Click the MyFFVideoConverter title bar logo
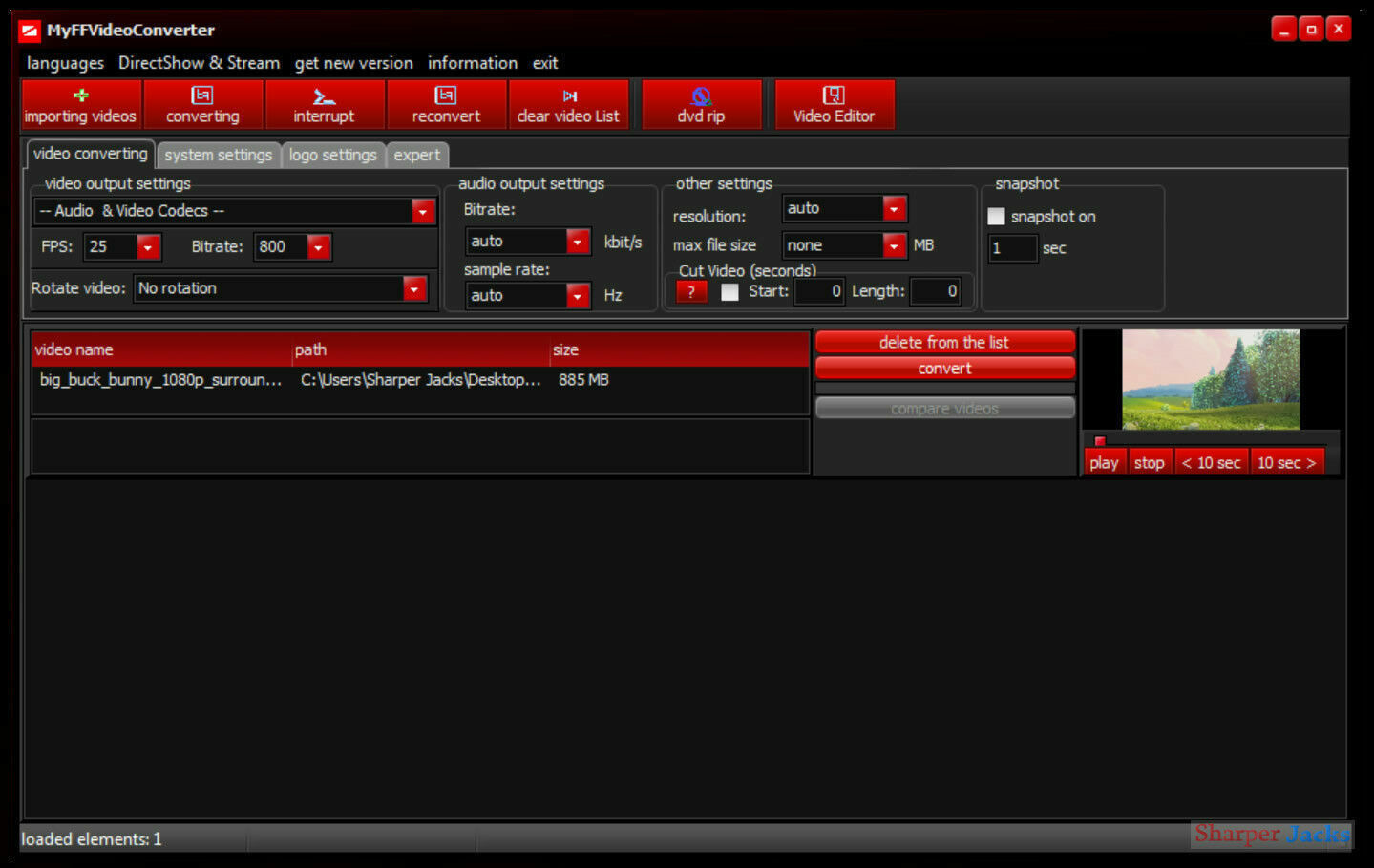This screenshot has width=1374, height=868. (30, 31)
